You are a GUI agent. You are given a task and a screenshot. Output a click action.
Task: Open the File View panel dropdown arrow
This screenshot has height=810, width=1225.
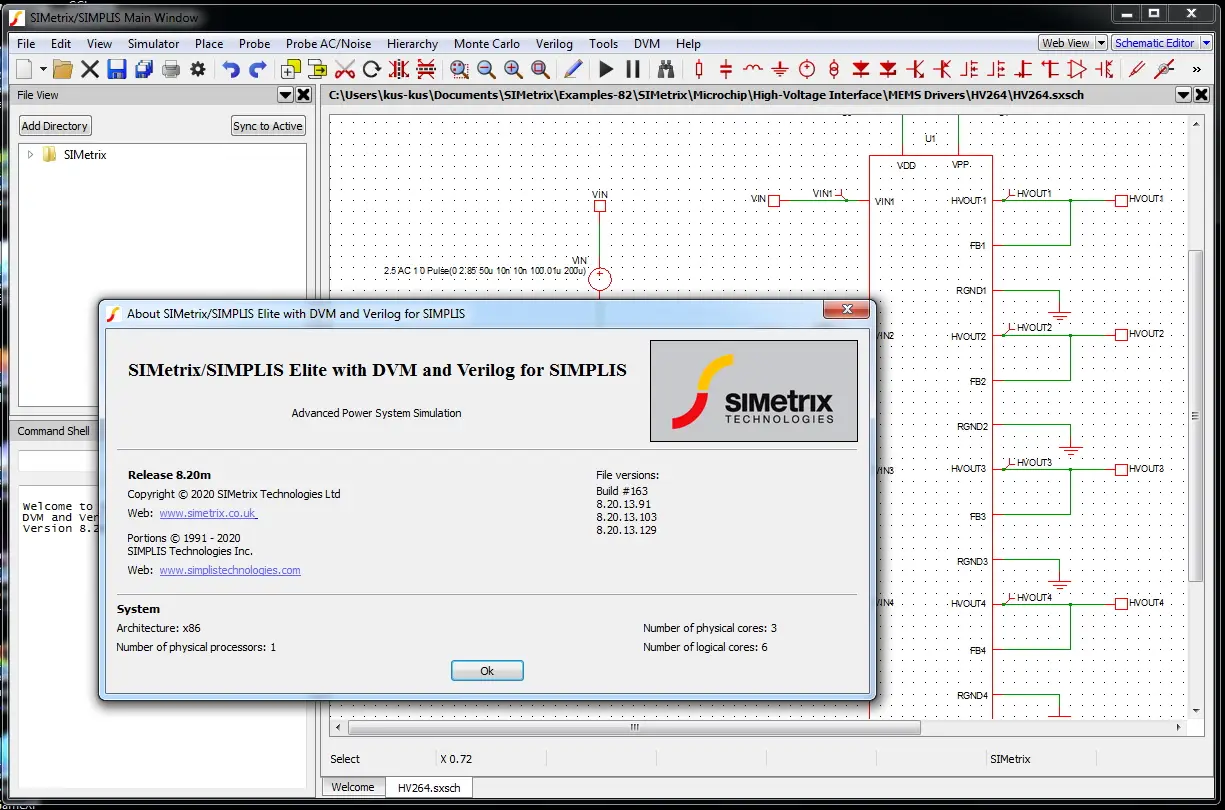tap(285, 95)
